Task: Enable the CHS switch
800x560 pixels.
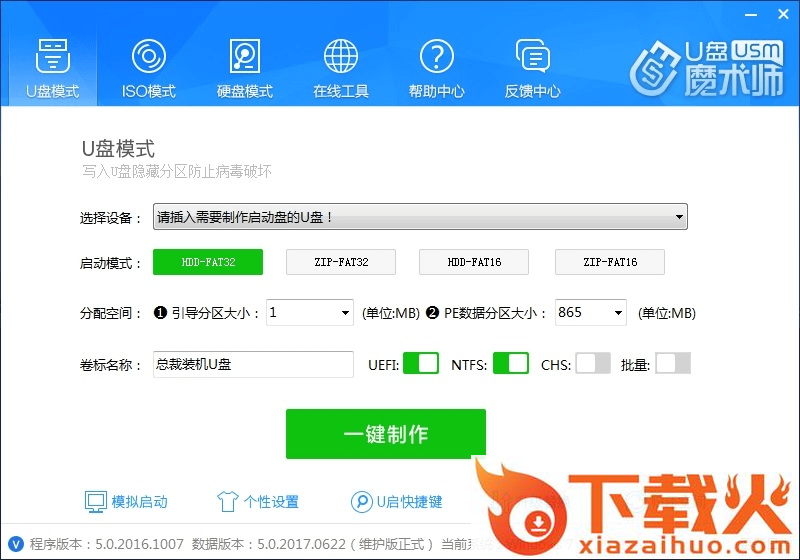Action: click(593, 364)
